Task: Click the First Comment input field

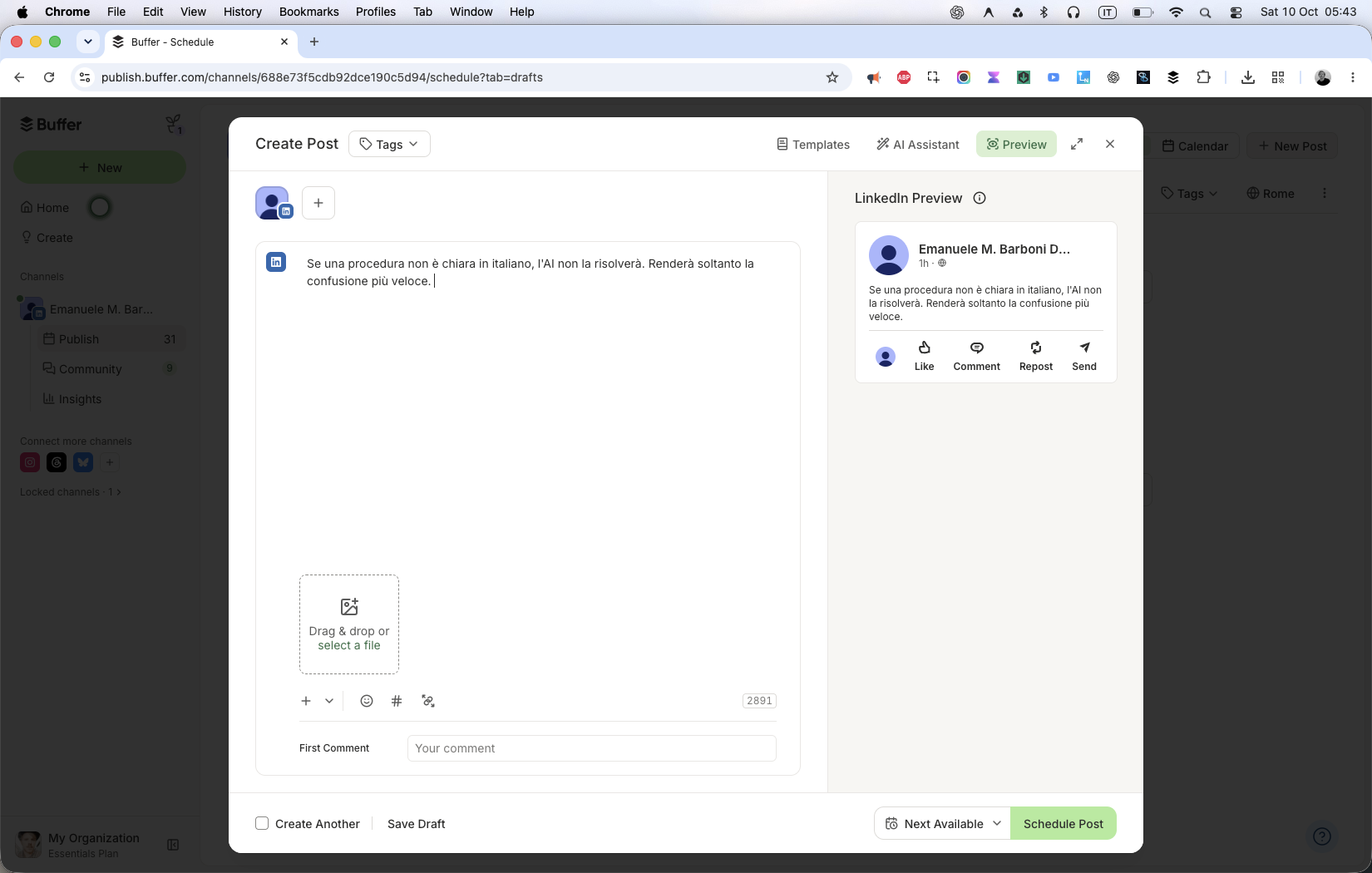Action: [592, 748]
